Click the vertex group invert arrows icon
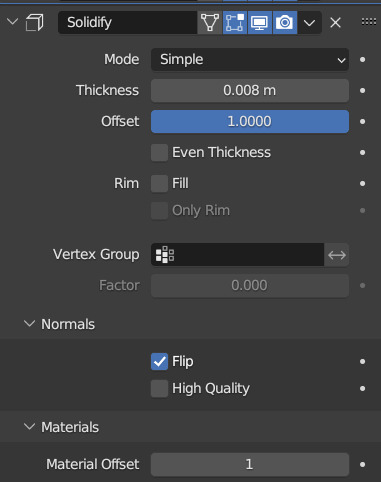Image resolution: width=381 pixels, height=482 pixels. [337, 255]
